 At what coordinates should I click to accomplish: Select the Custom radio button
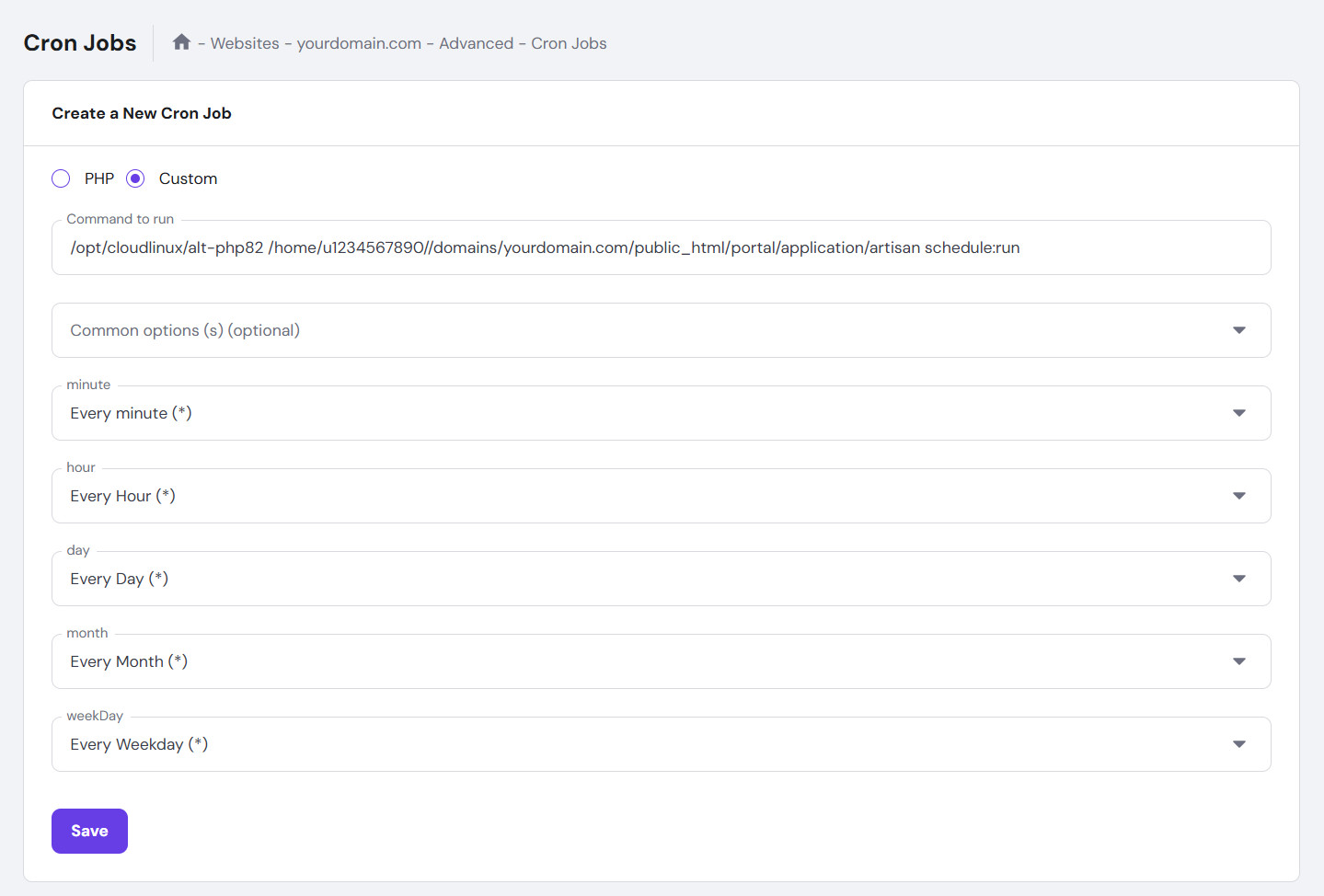pyautogui.click(x=135, y=178)
